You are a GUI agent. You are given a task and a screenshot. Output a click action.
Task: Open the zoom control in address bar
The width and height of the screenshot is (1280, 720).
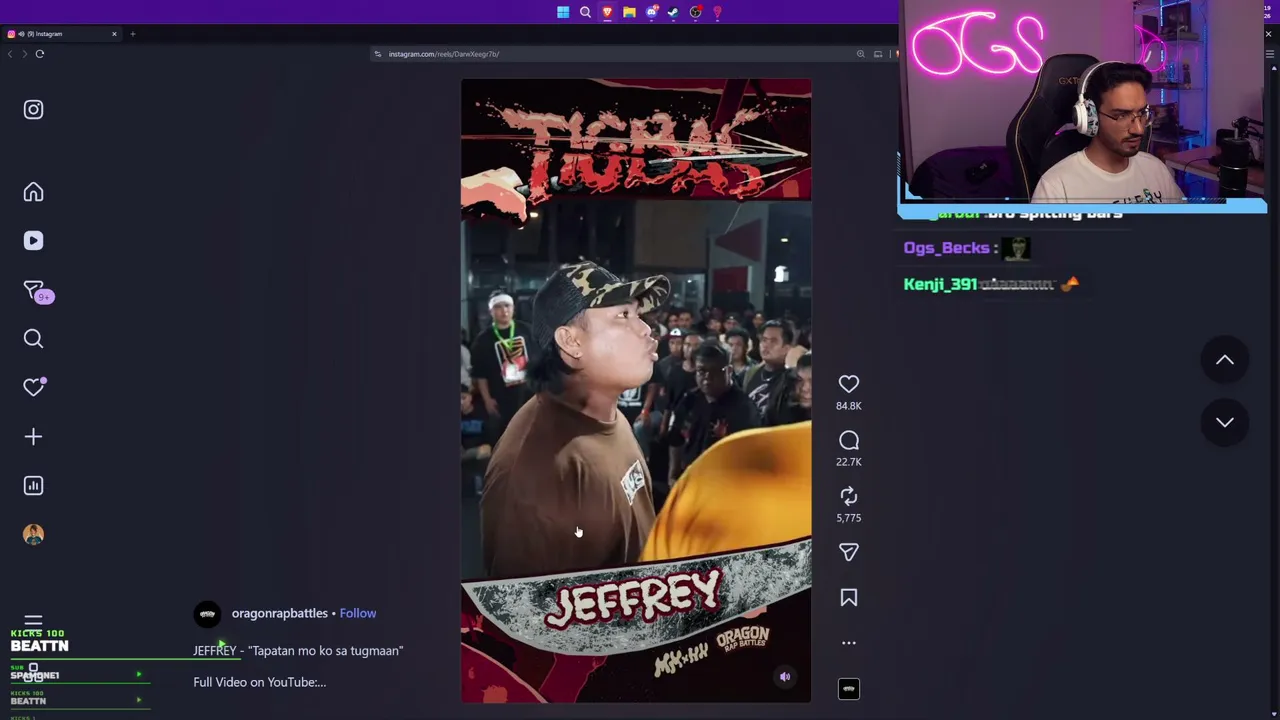[x=860, y=54]
